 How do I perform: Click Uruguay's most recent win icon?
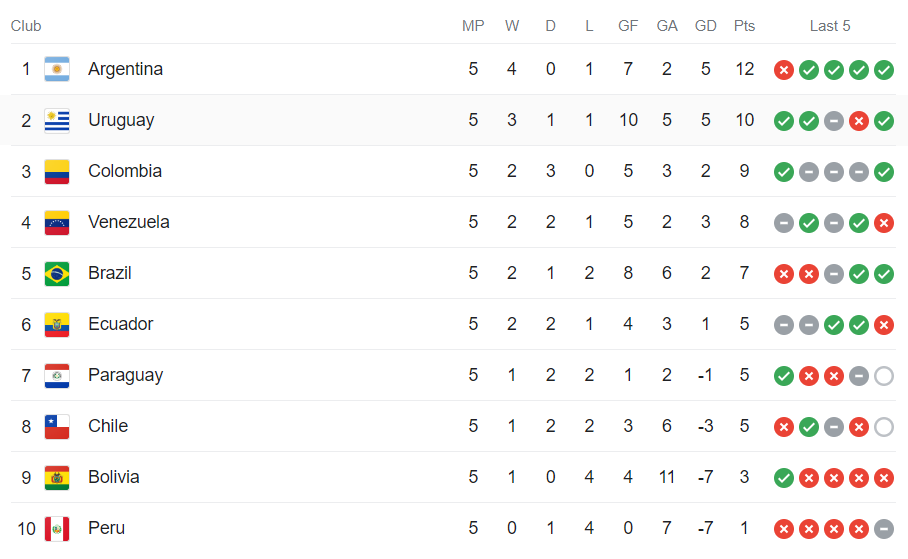point(884,120)
